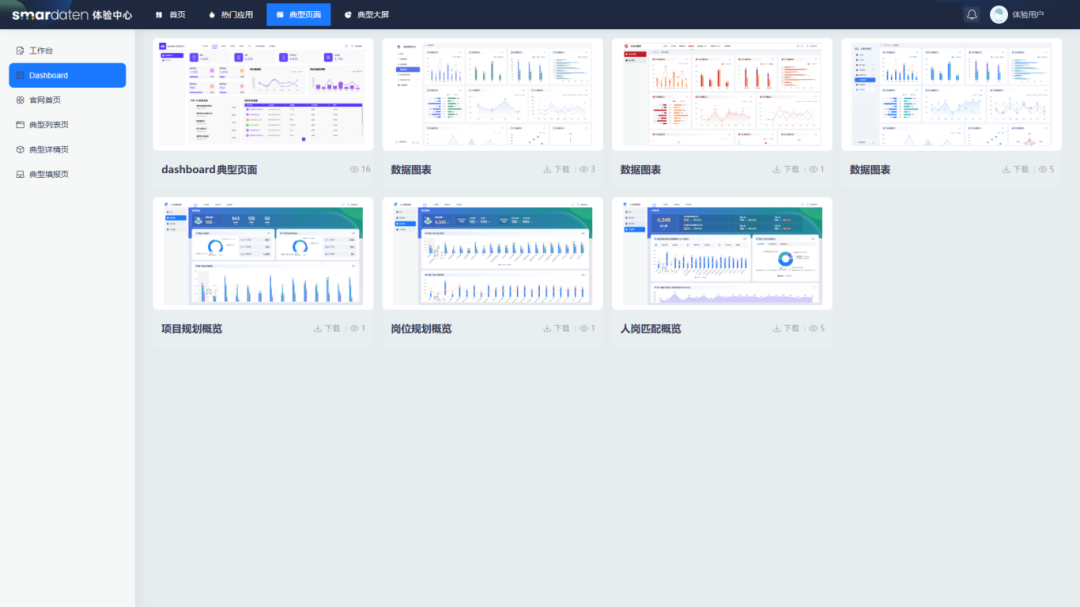Download the 数据图表 card with 5 views
Viewport: 1080px width, 607px height.
pos(1015,169)
